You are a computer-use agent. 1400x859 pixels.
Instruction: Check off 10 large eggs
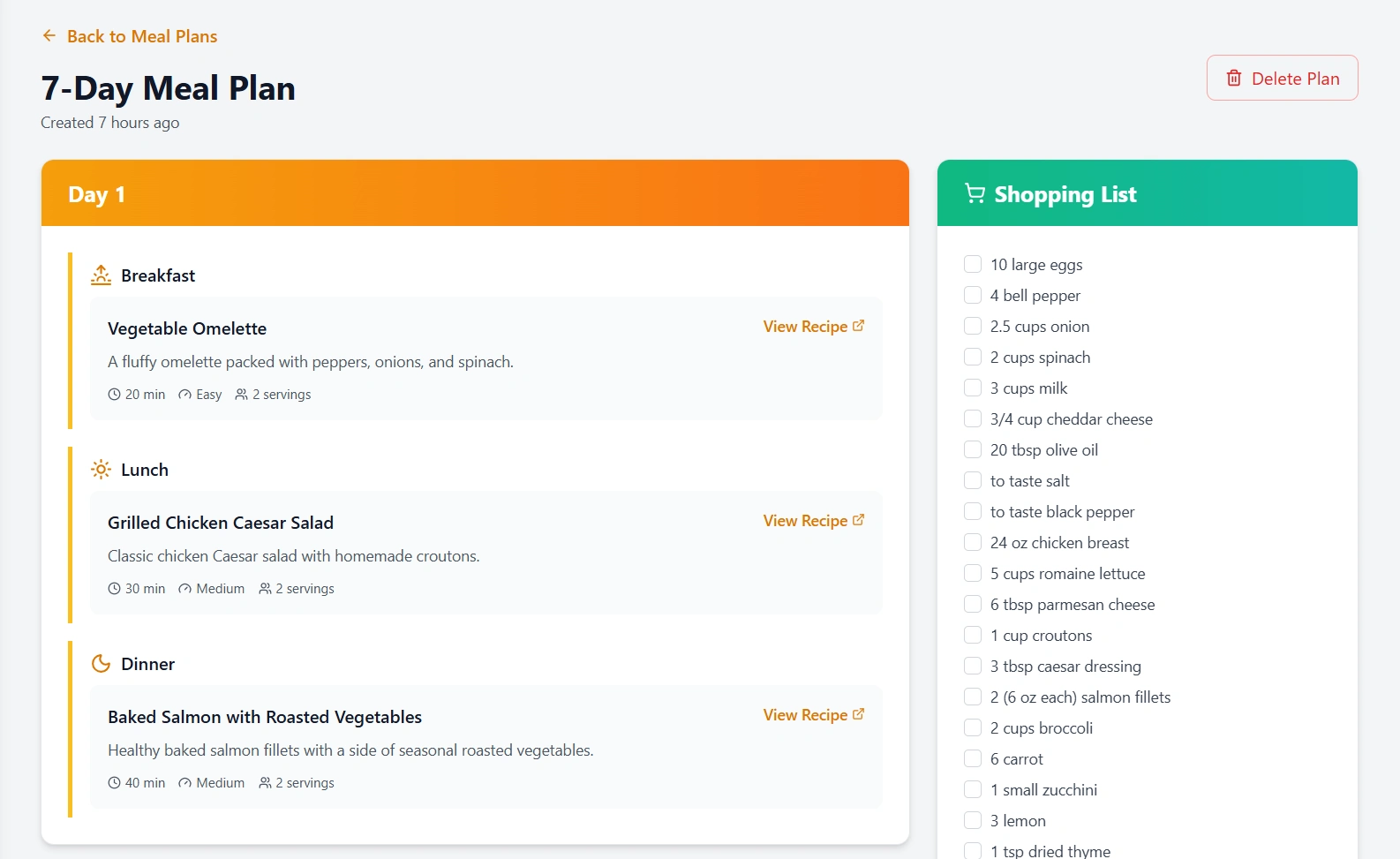973,264
